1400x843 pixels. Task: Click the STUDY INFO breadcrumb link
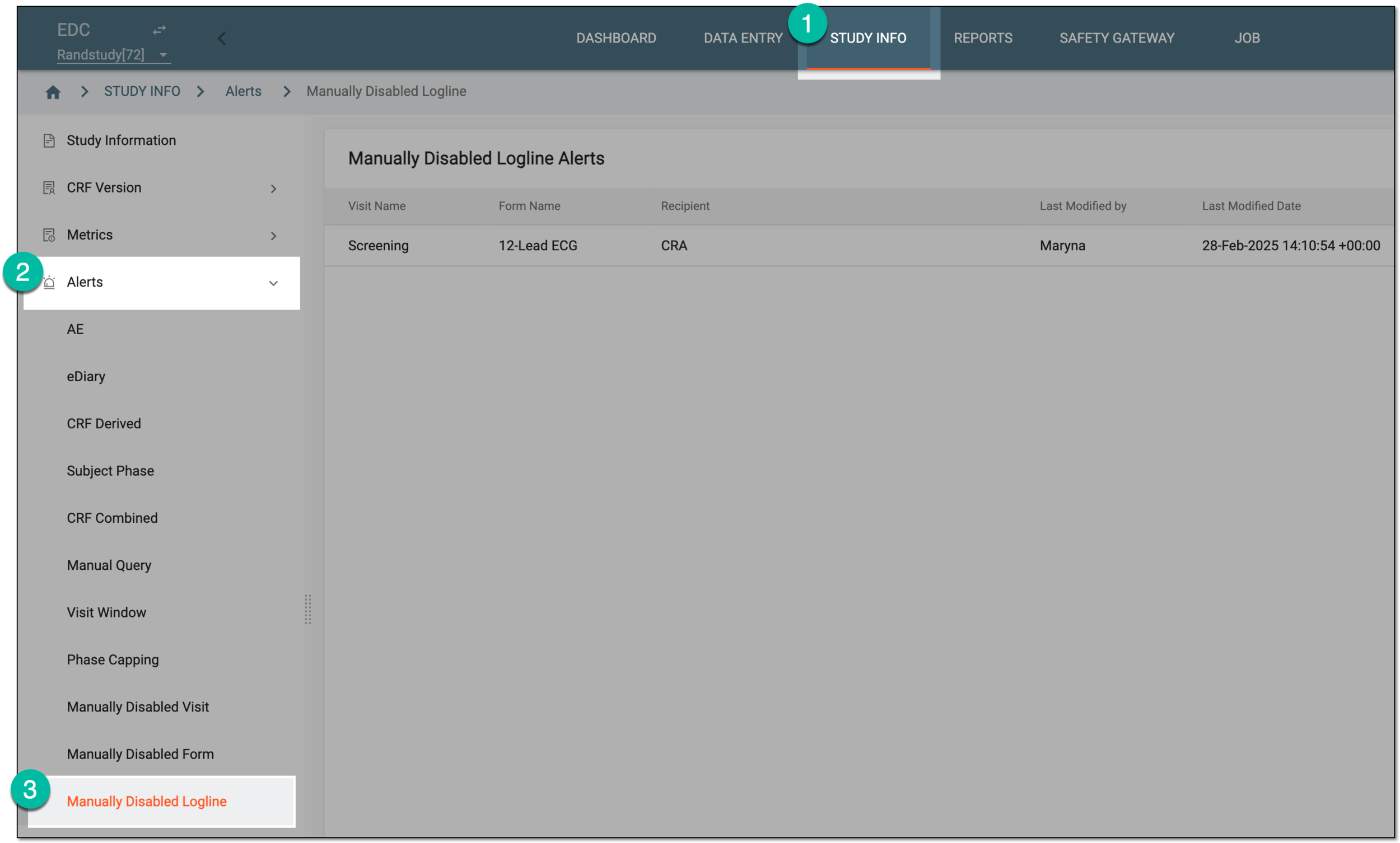[x=142, y=91]
